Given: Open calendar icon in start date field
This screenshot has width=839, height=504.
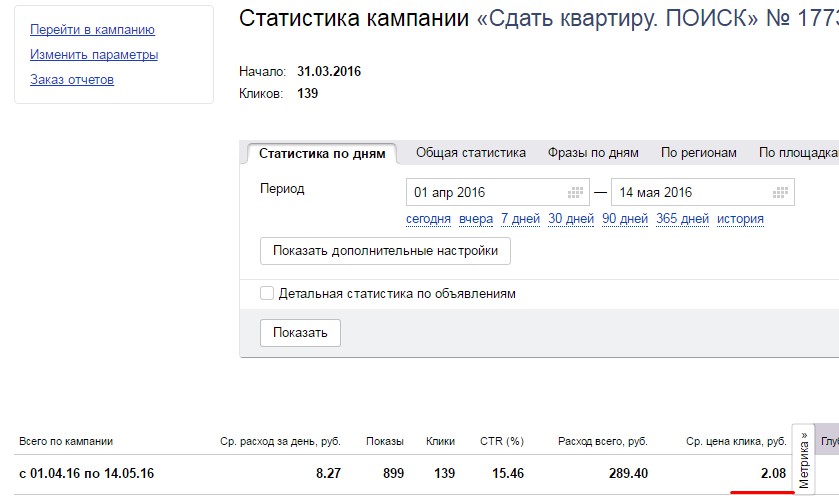Looking at the screenshot, I should click(575, 192).
